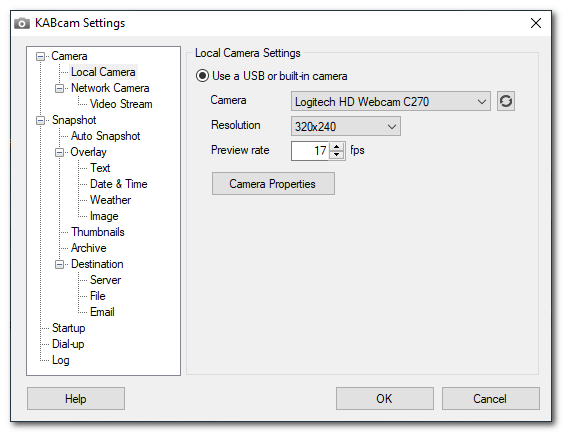Screen dimensions: 563x433
Task: Go to Date & Time overlay settings
Action: click(118, 184)
